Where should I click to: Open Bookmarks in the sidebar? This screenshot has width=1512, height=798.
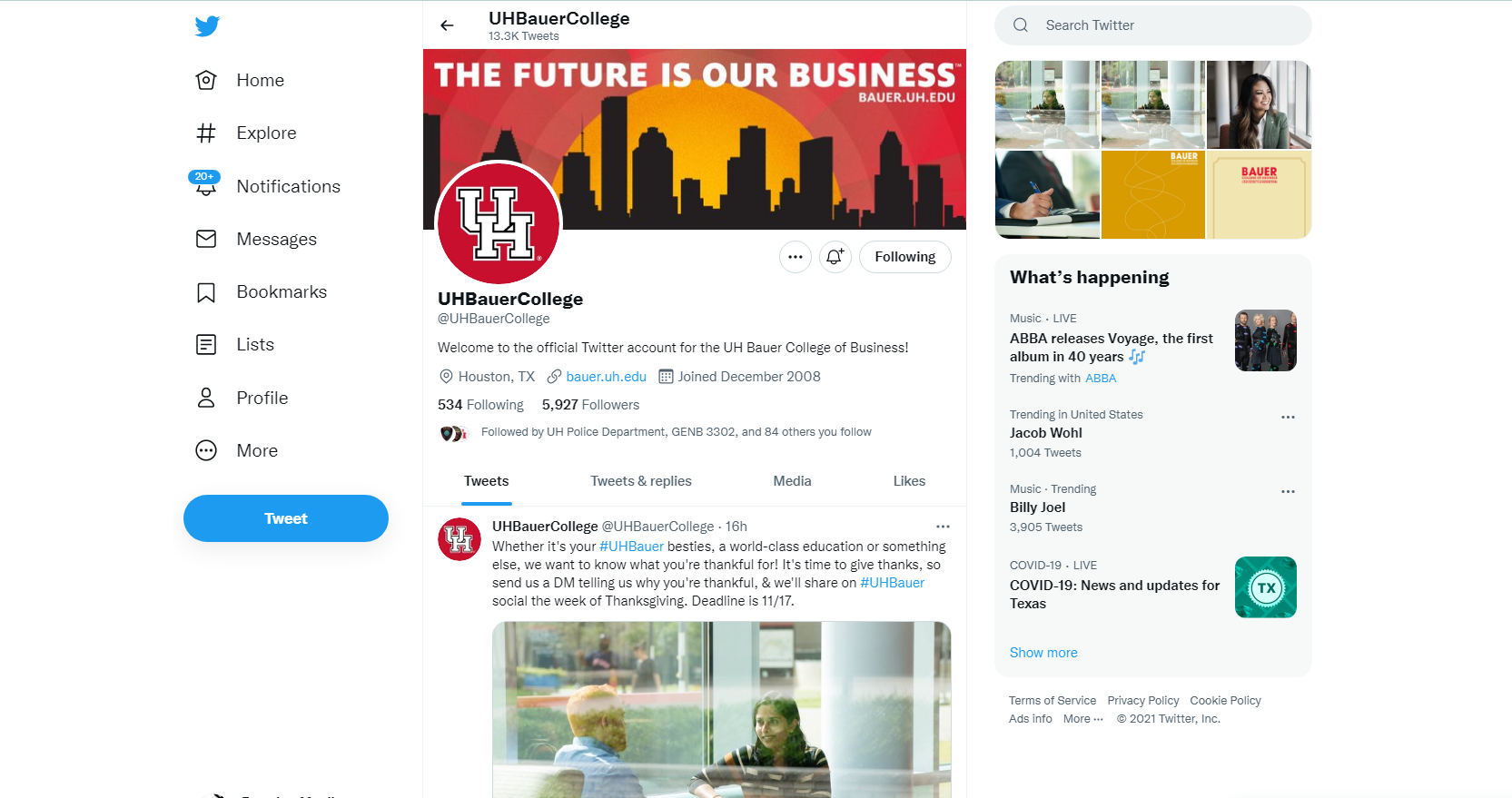click(261, 291)
